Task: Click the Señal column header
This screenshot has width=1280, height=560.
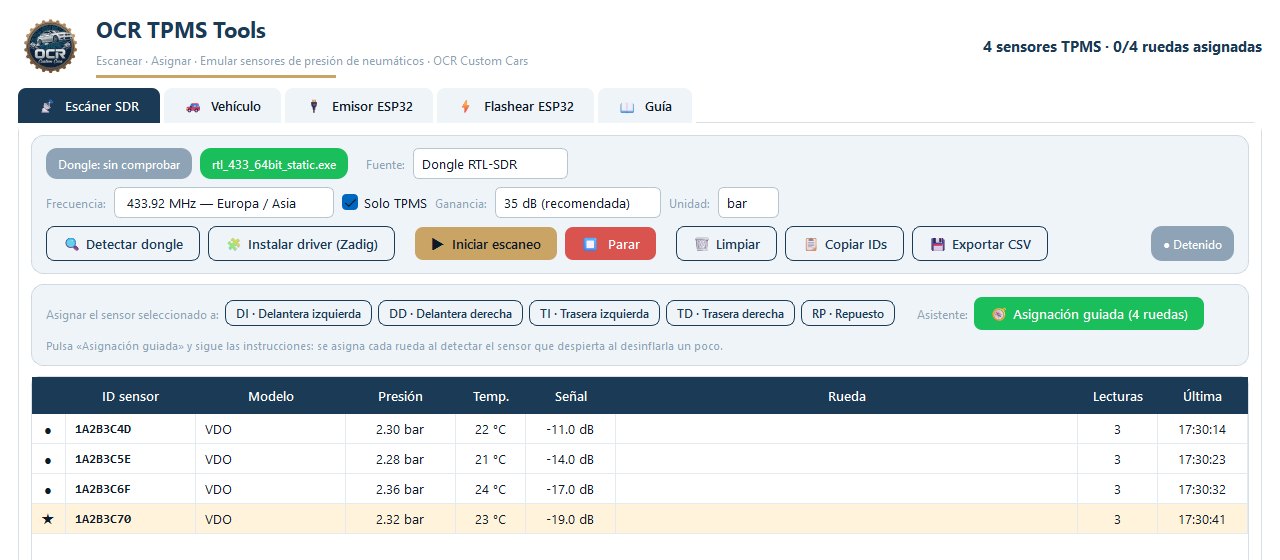Action: coord(571,397)
